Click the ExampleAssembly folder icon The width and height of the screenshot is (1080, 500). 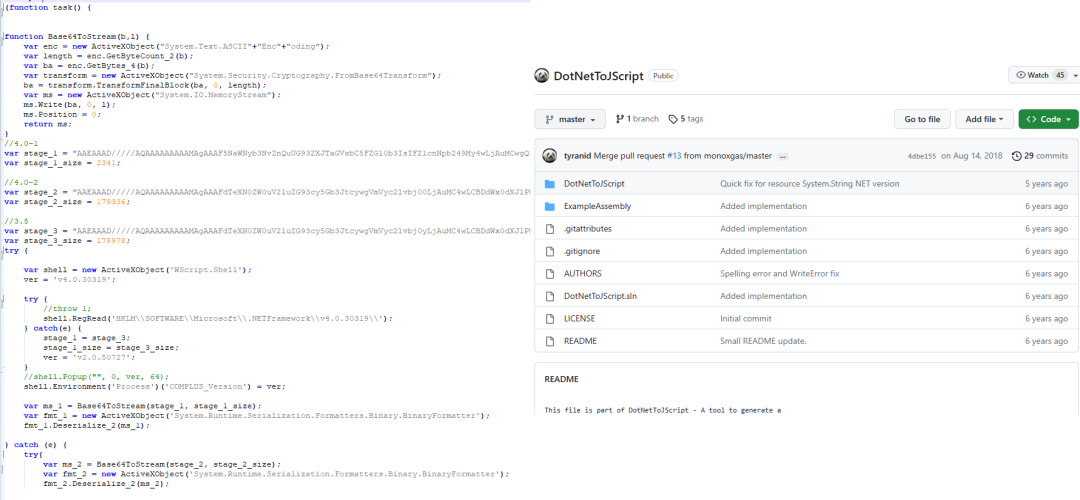coord(550,207)
